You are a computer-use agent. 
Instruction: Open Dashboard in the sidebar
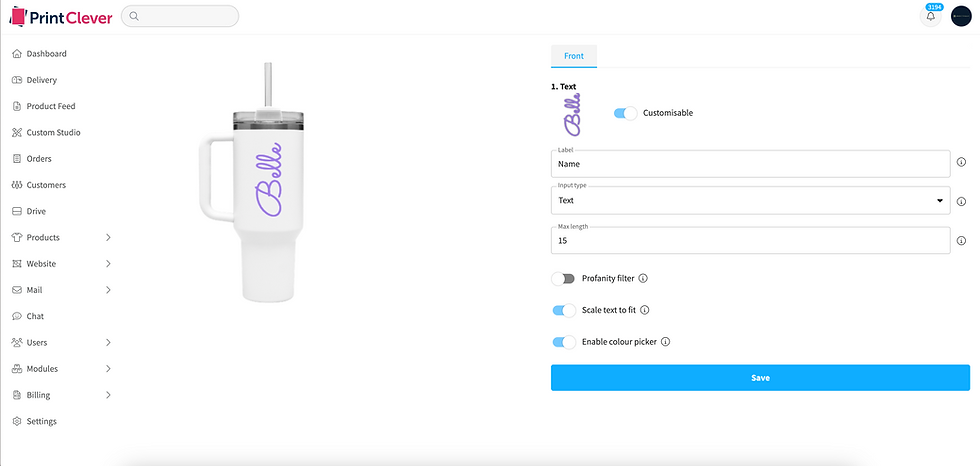point(46,54)
